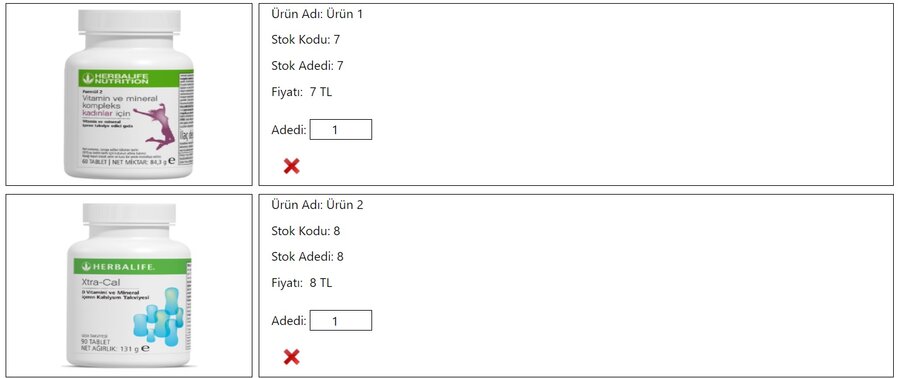The image size is (900, 378).
Task: Click the "Adedi:" label of Ürün 1
Action: point(289,130)
